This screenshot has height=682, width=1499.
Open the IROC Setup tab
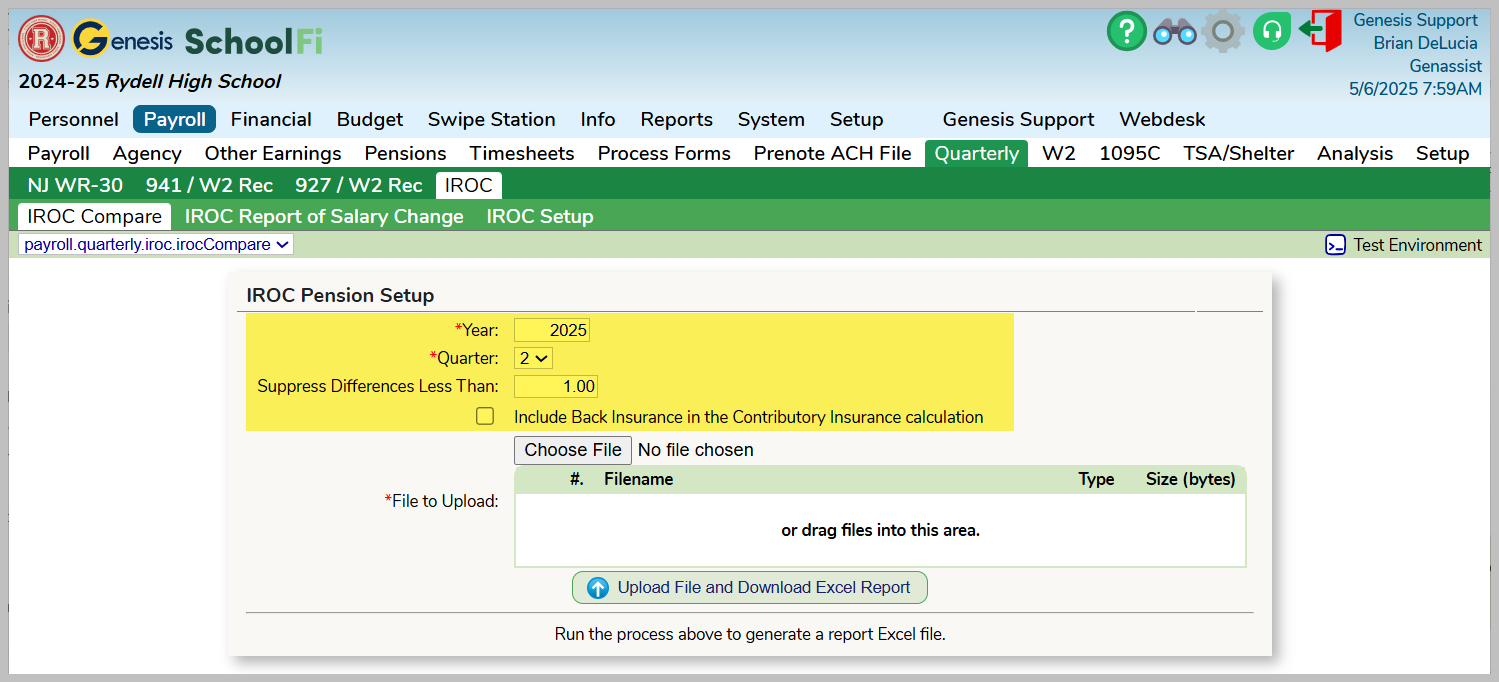tap(540, 216)
